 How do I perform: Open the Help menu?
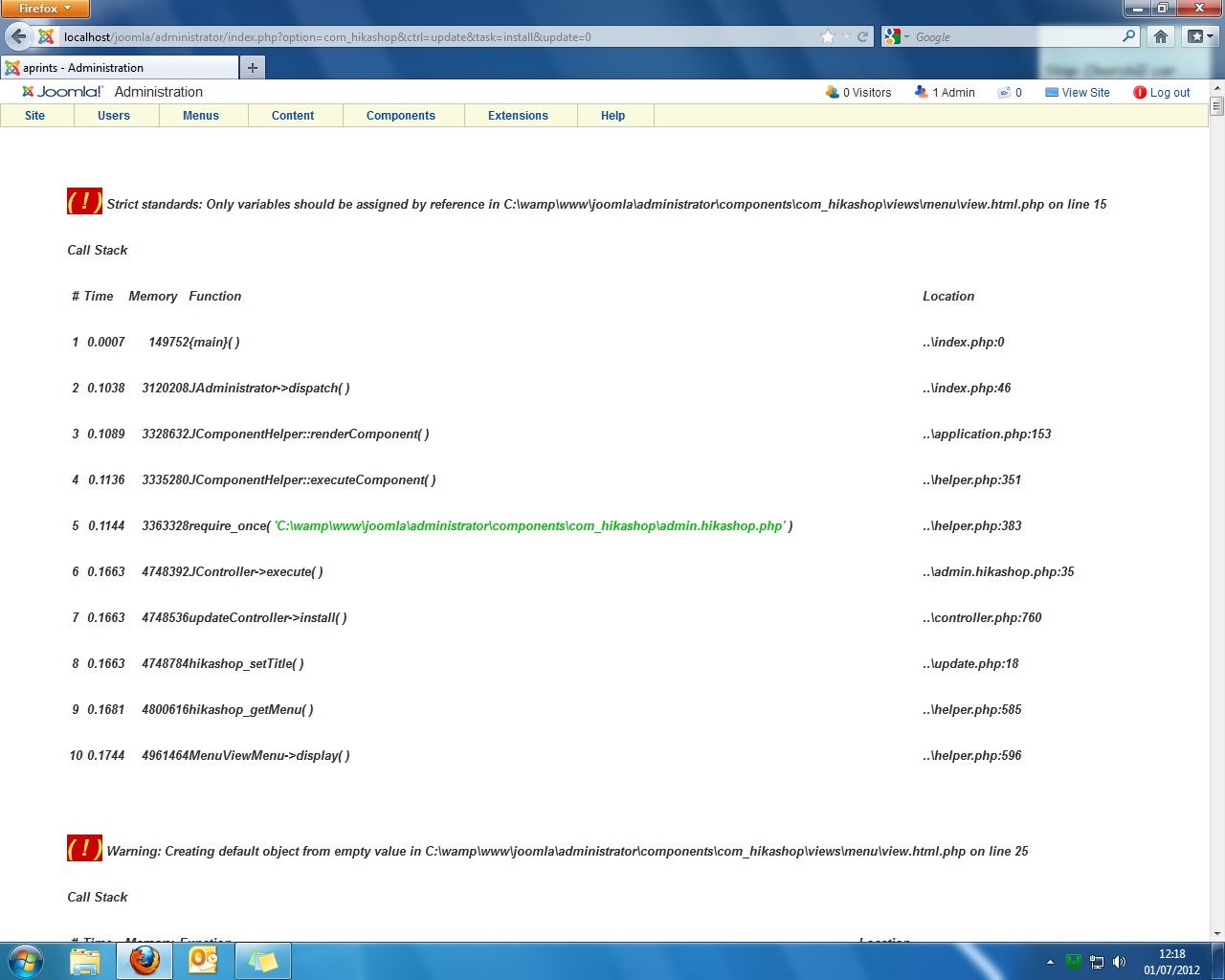(613, 116)
